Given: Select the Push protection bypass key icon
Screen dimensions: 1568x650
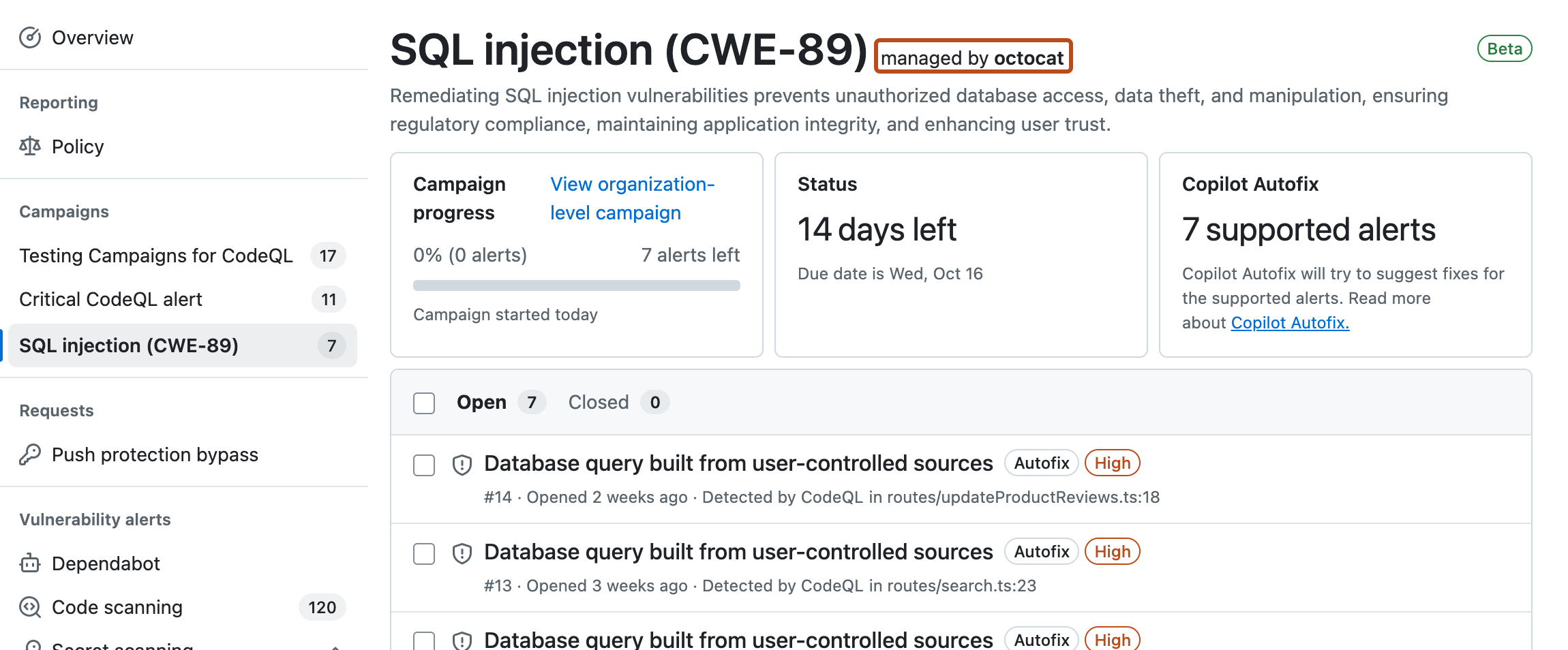Looking at the screenshot, I should 30,454.
